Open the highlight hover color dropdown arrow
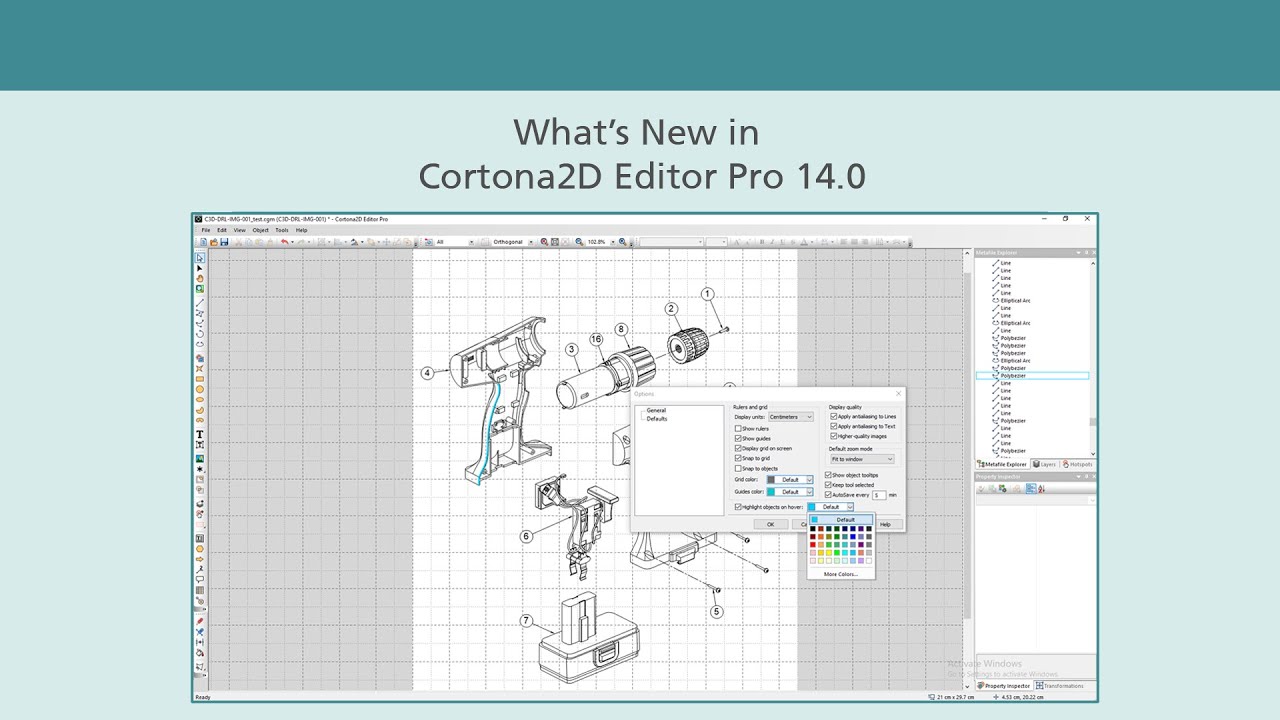 [x=850, y=507]
